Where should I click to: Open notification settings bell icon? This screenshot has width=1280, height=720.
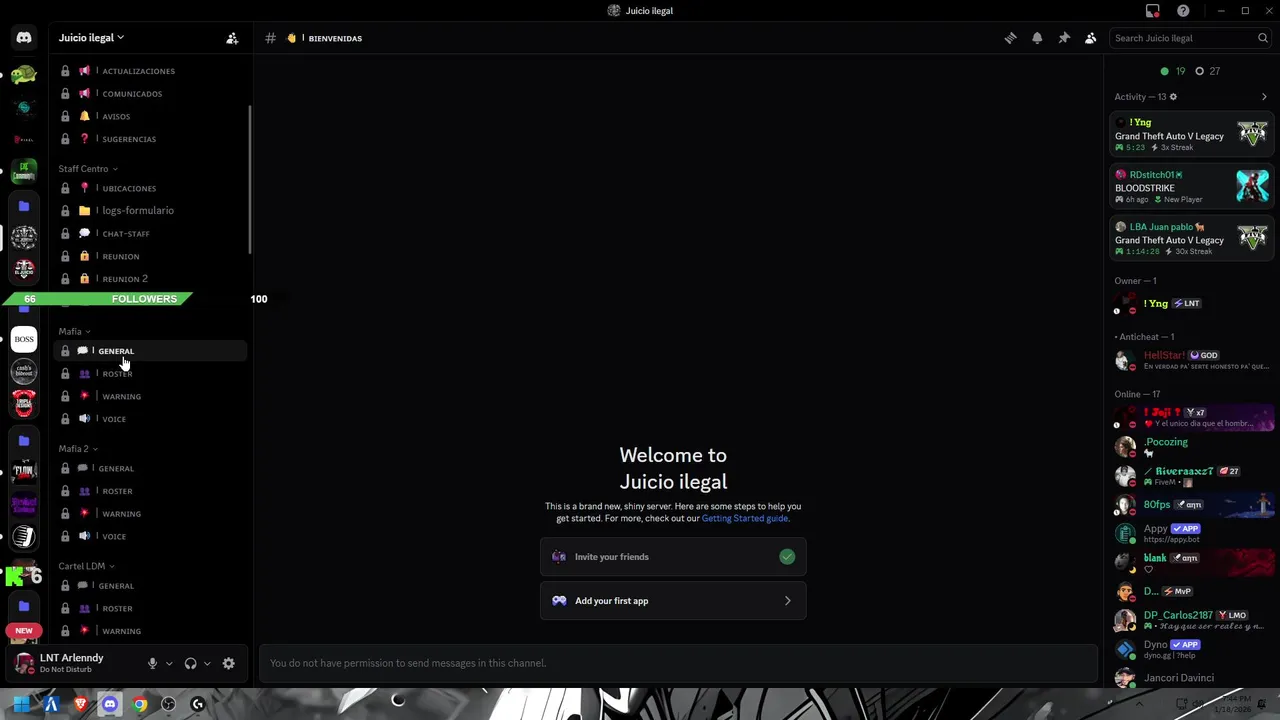[1037, 38]
